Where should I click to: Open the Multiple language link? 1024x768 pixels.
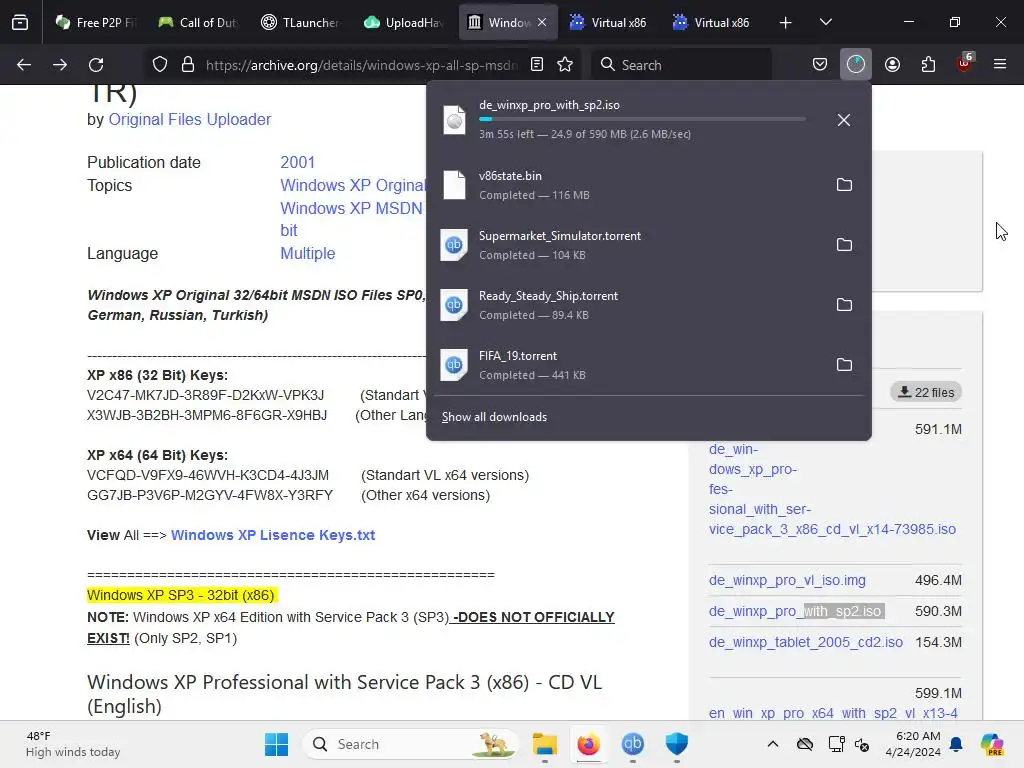coord(308,253)
